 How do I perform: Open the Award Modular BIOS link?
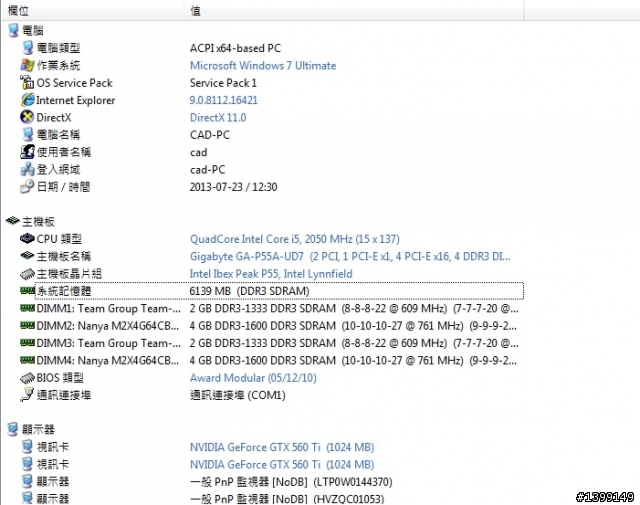(253, 378)
